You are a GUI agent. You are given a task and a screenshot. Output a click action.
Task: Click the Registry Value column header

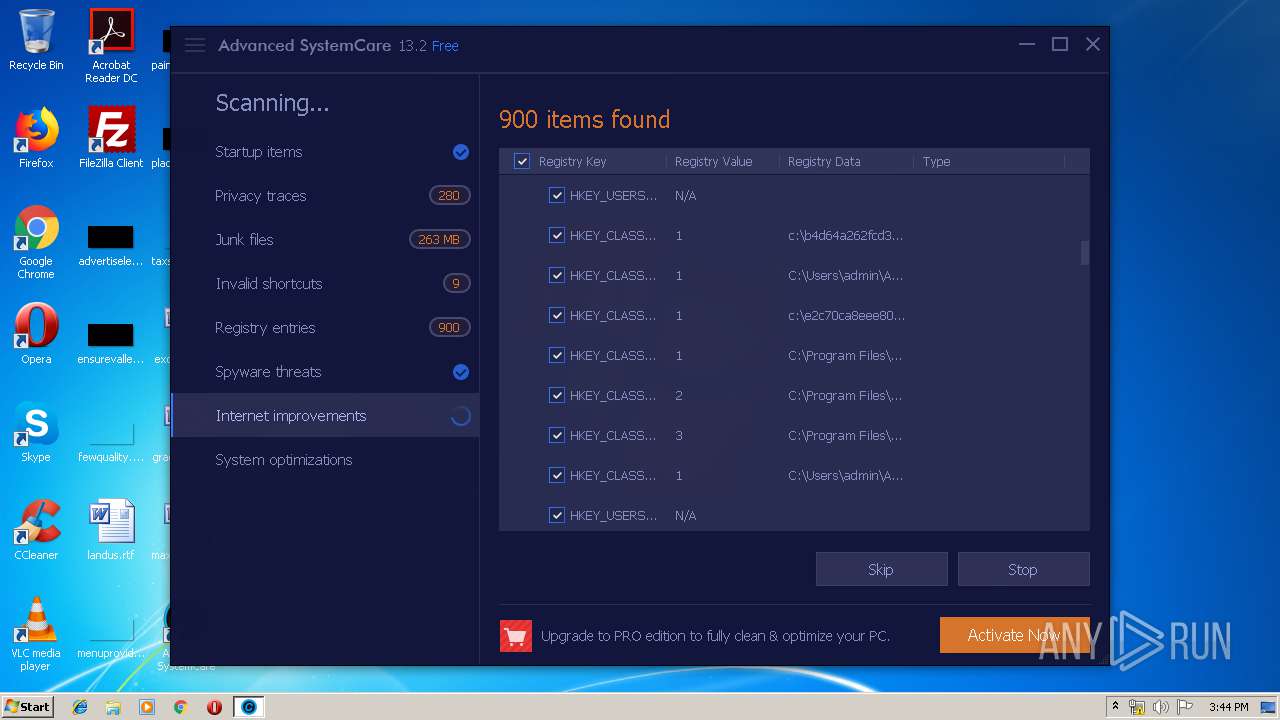click(713, 161)
